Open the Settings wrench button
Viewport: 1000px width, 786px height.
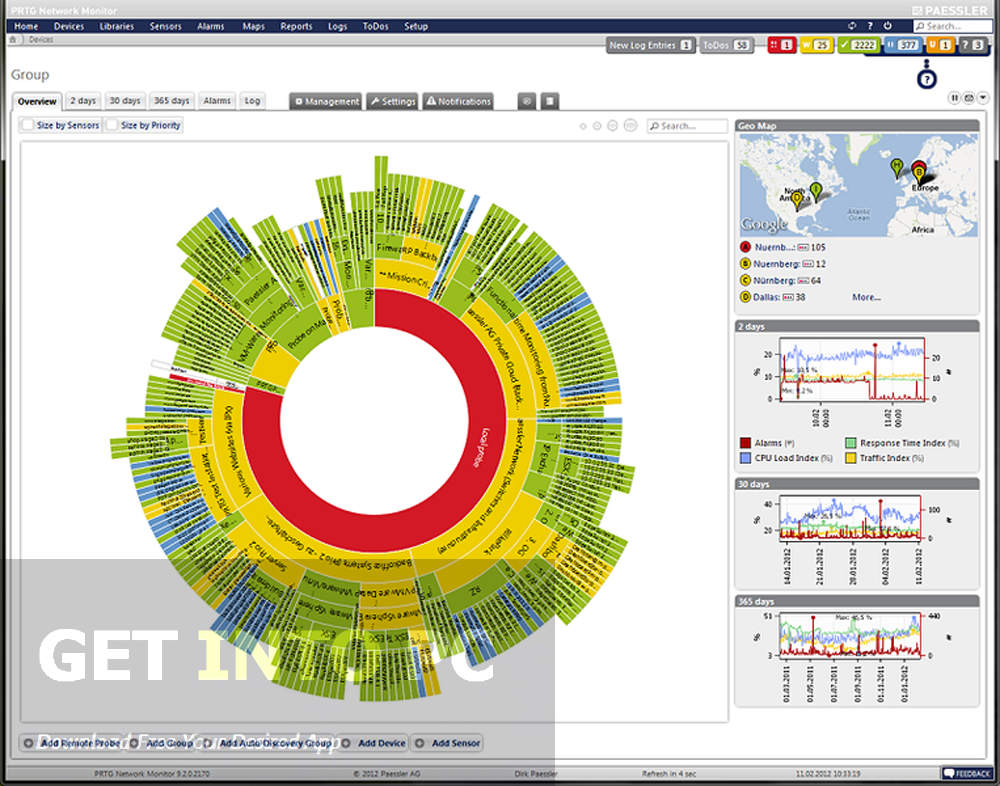[392, 101]
